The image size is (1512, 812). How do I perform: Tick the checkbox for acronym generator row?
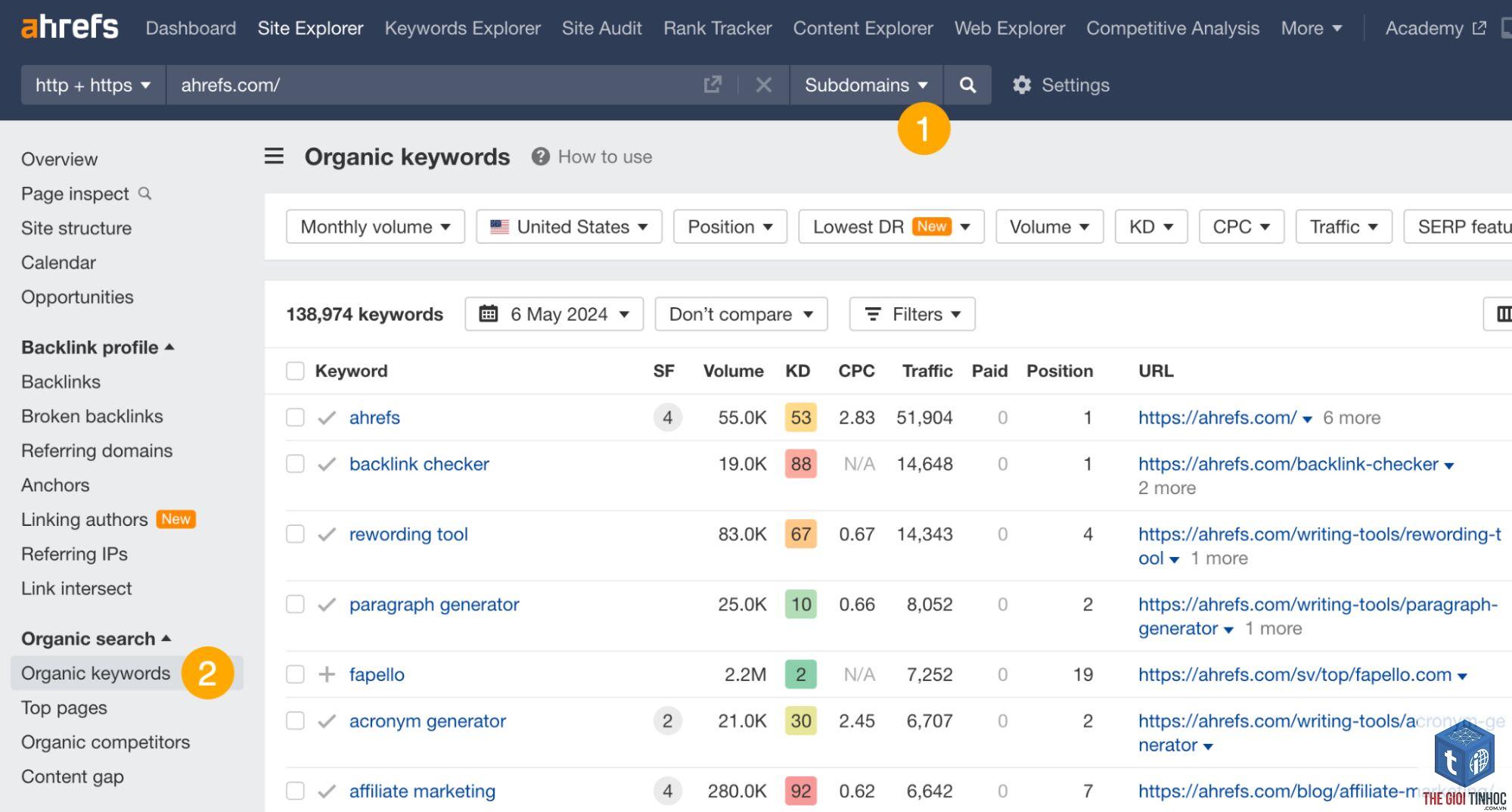pos(295,721)
